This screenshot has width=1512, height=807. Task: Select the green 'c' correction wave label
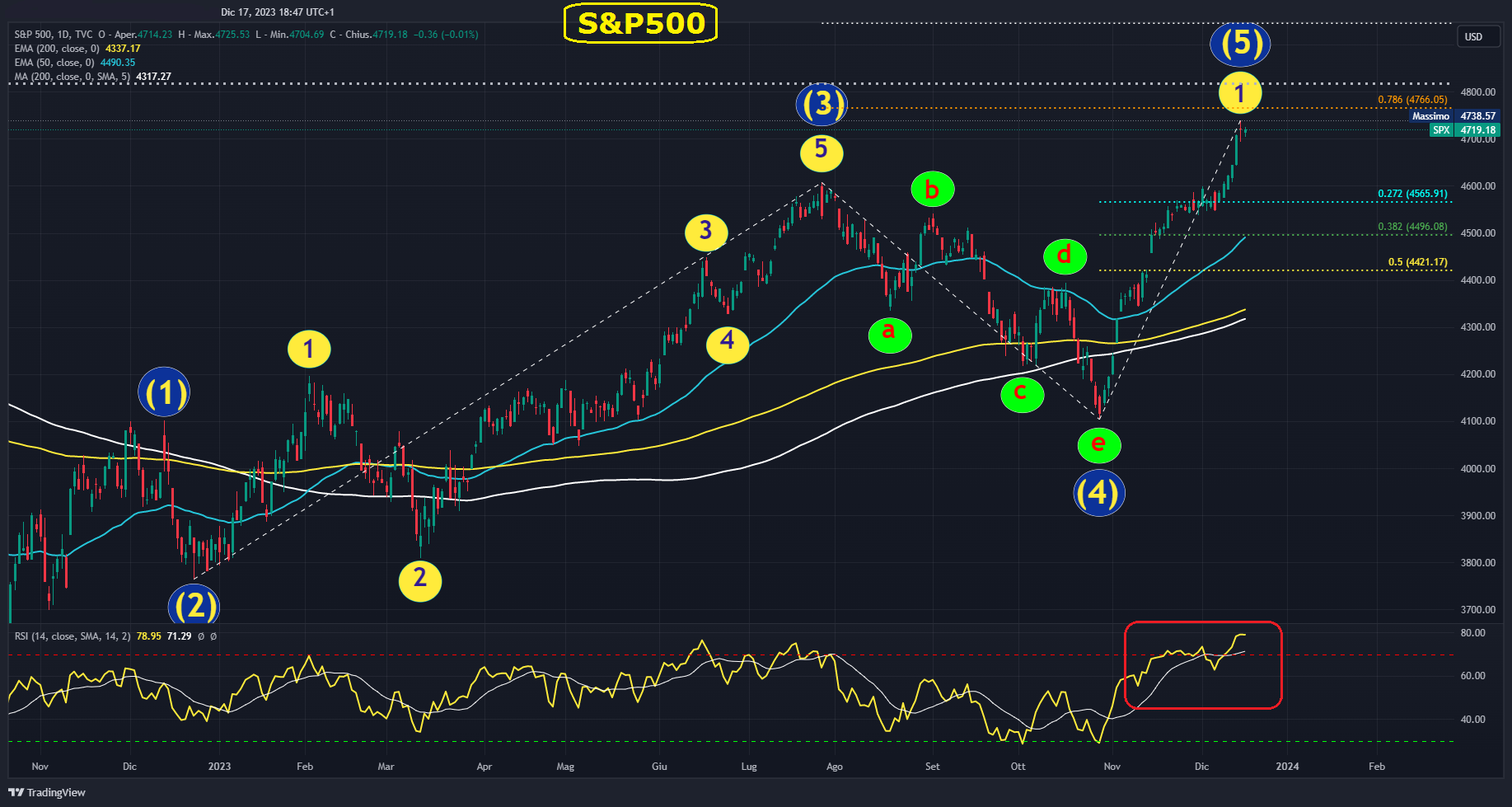(1023, 393)
